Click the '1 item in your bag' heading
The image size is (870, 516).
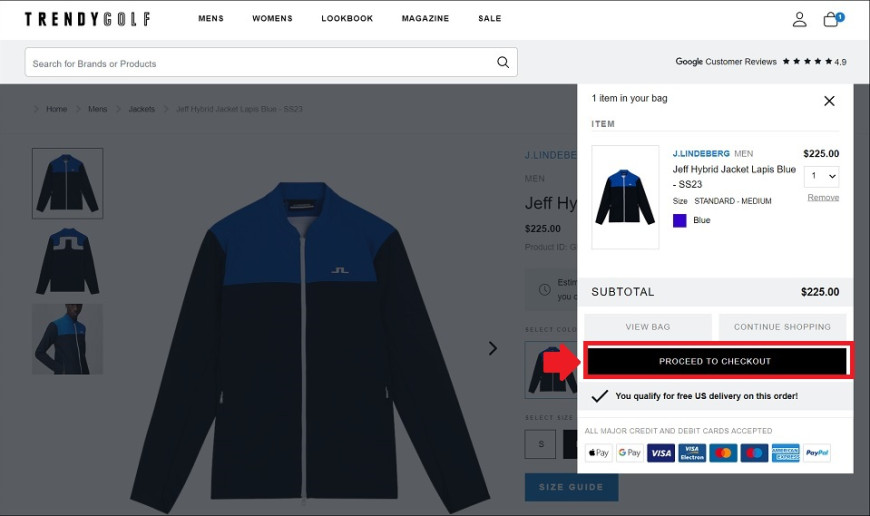(x=629, y=98)
